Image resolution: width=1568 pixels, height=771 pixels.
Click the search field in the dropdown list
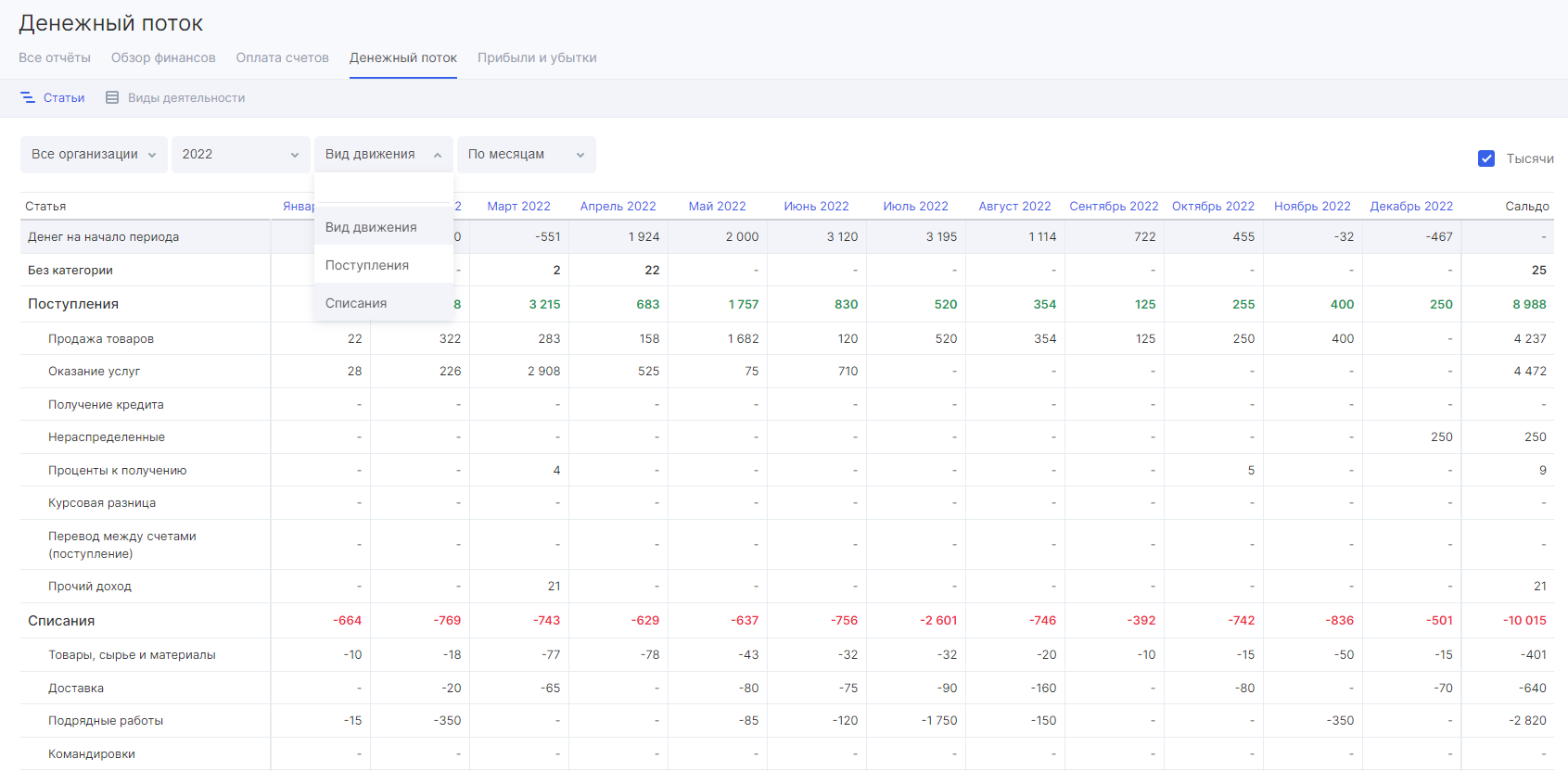[383, 189]
